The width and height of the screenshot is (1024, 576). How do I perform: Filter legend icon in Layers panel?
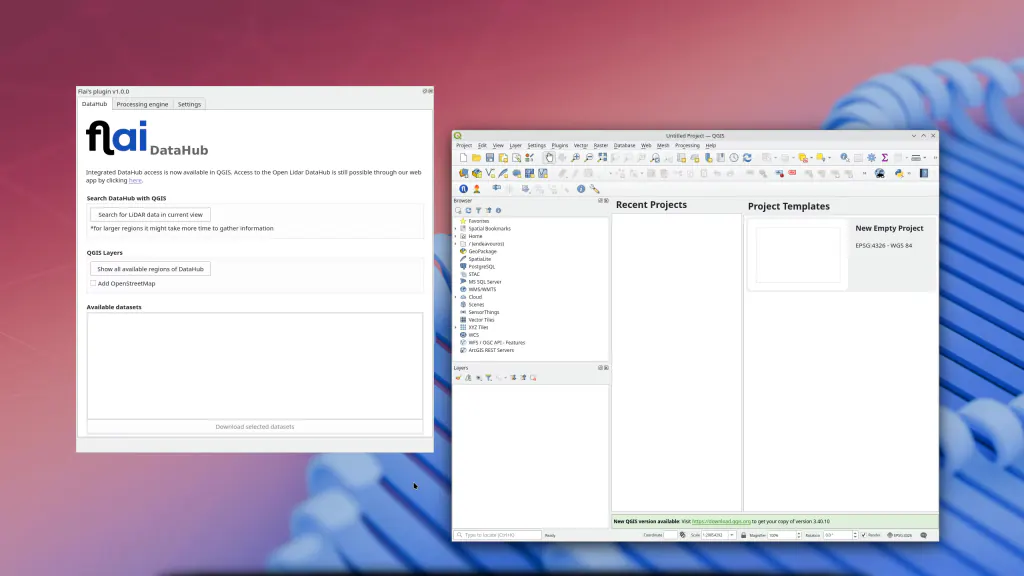tap(488, 377)
